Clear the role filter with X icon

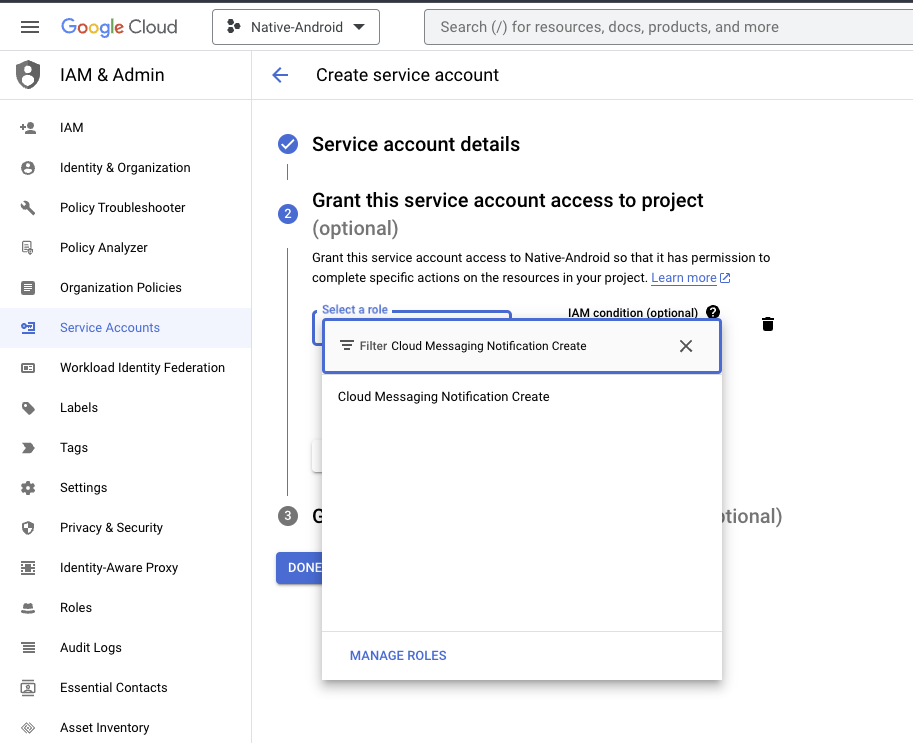point(686,346)
